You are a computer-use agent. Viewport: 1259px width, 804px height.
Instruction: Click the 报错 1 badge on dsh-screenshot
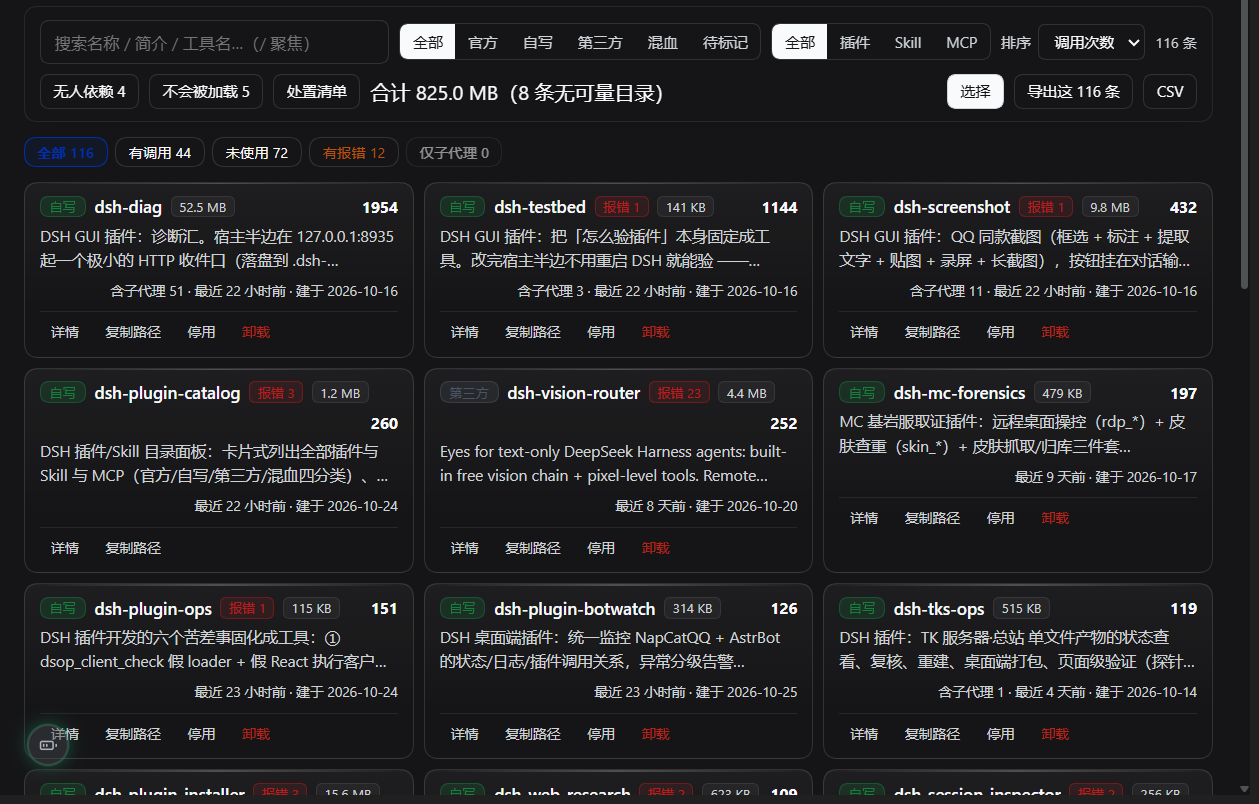point(1047,207)
